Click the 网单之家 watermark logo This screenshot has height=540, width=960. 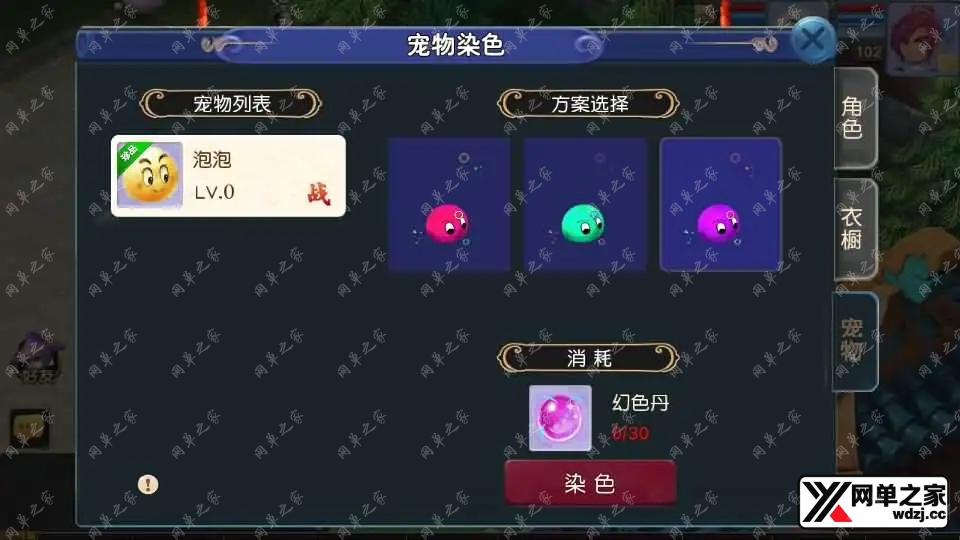[x=875, y=502]
